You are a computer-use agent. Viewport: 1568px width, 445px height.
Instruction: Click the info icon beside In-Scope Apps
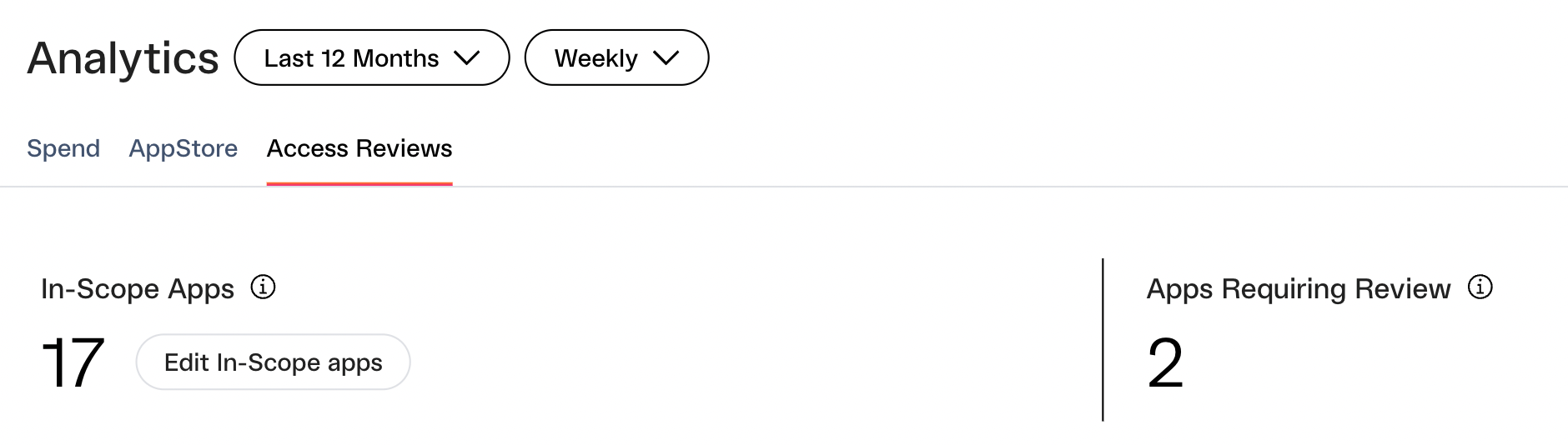[263, 287]
